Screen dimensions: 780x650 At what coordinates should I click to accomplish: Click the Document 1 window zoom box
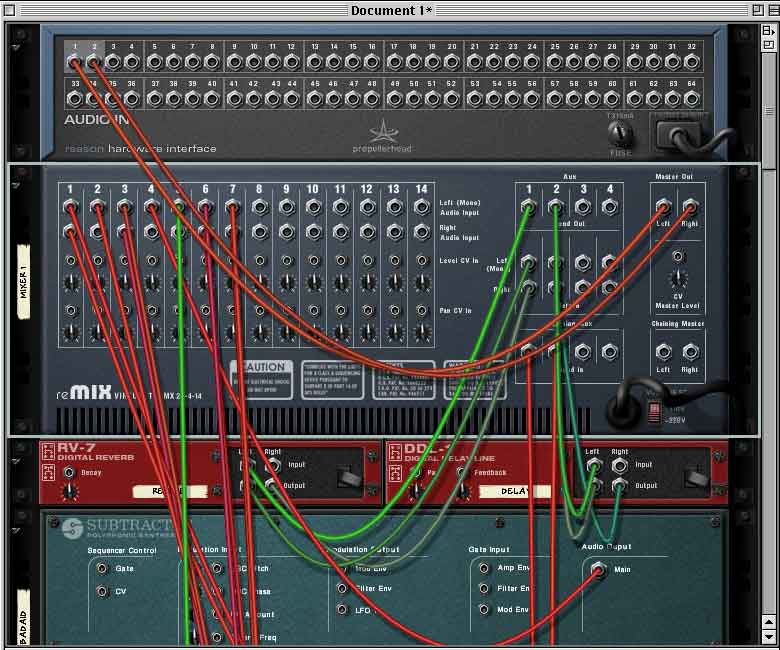pos(758,10)
